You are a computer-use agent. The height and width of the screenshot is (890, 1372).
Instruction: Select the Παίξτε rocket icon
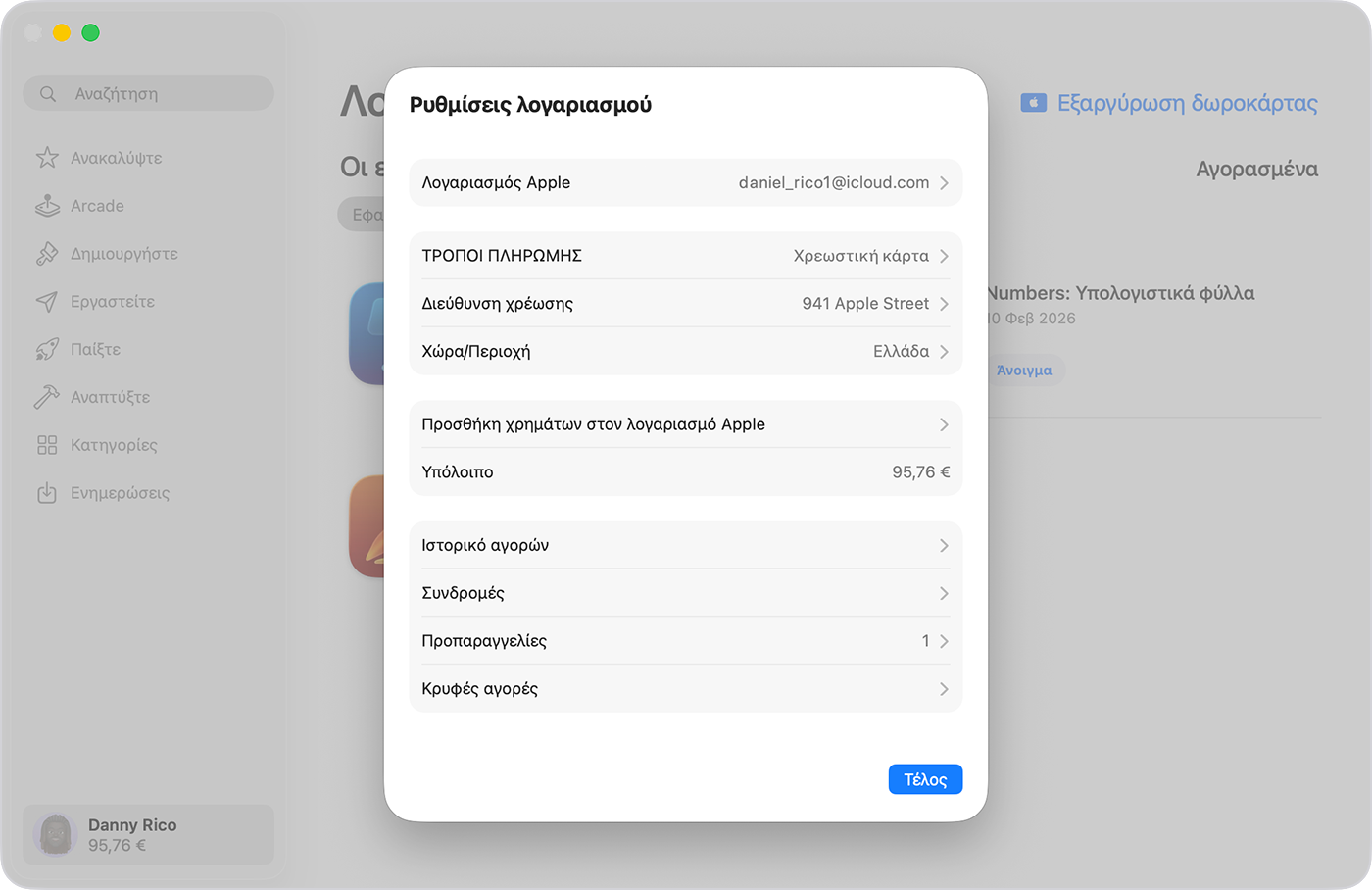click(x=47, y=349)
